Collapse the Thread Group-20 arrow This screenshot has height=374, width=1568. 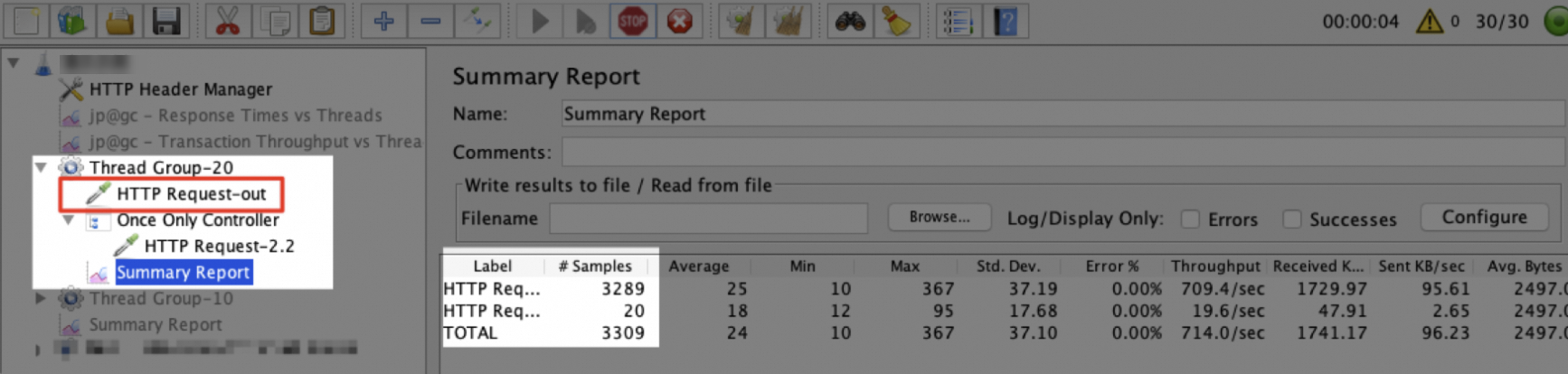click(41, 167)
